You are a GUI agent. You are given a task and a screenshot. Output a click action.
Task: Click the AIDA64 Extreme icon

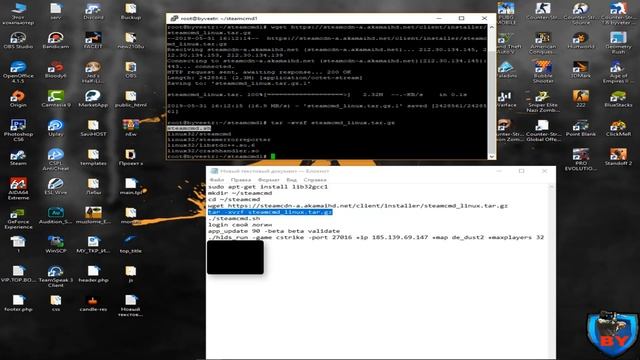tap(18, 189)
